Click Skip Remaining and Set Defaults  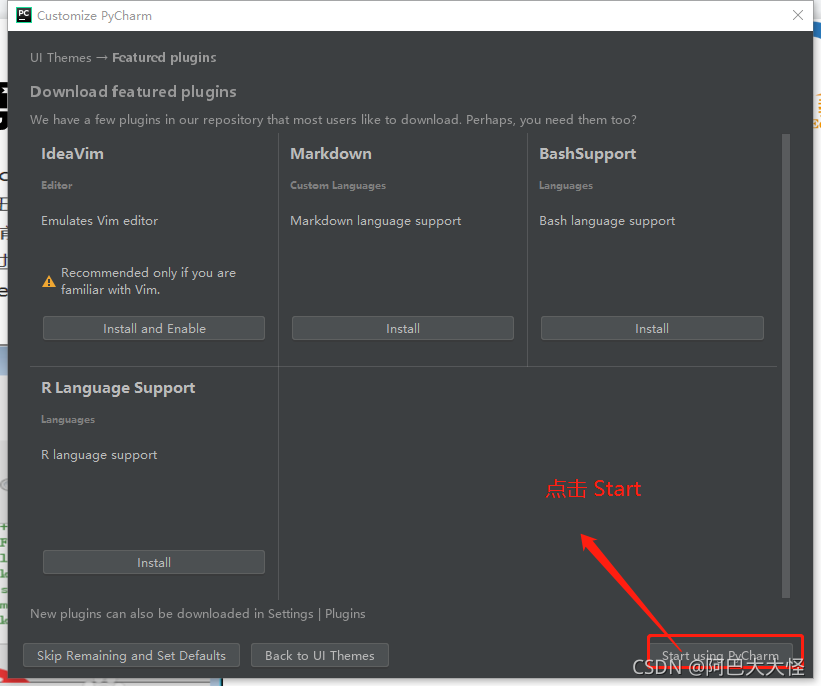pyautogui.click(x=131, y=655)
